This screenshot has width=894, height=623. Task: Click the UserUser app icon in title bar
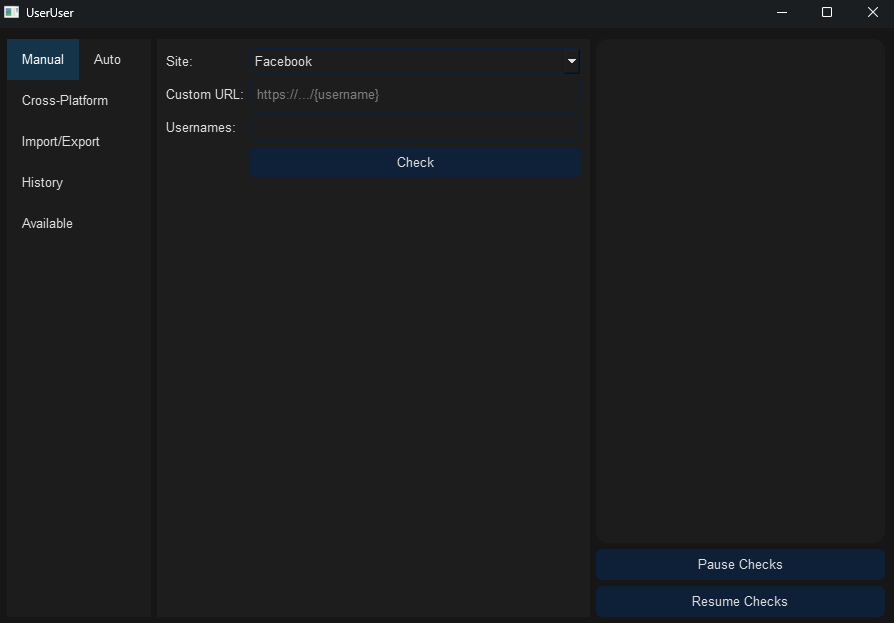[11, 13]
